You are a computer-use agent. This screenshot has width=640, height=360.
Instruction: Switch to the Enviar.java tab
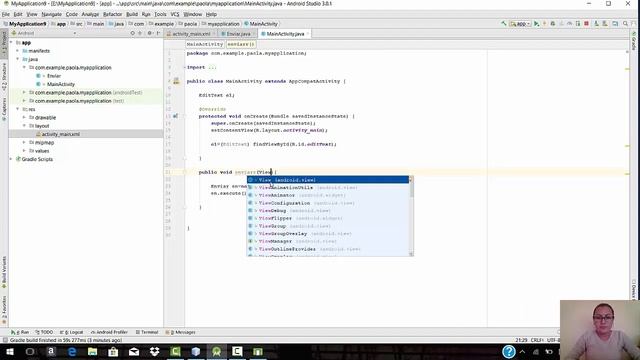click(238, 34)
